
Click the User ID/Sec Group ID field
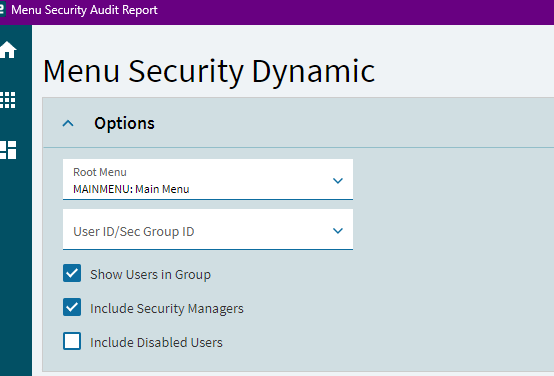208,229
